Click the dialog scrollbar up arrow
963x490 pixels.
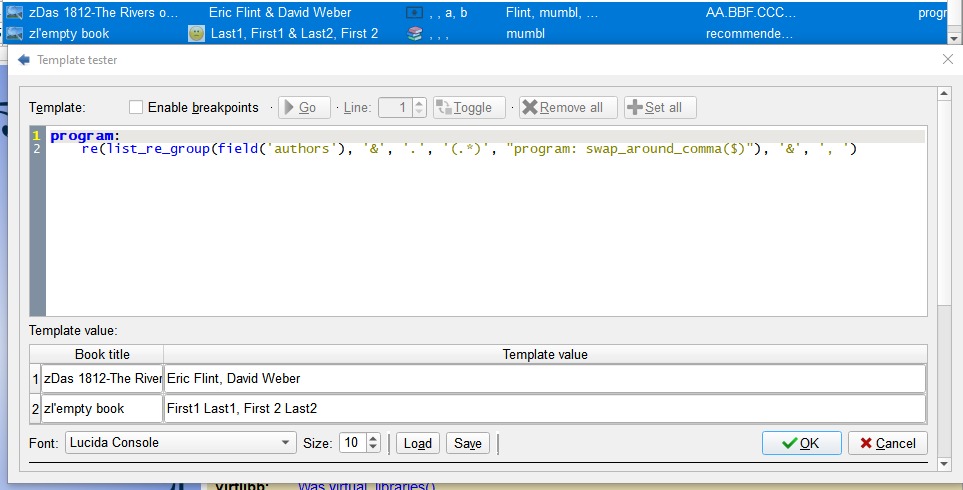pos(945,93)
